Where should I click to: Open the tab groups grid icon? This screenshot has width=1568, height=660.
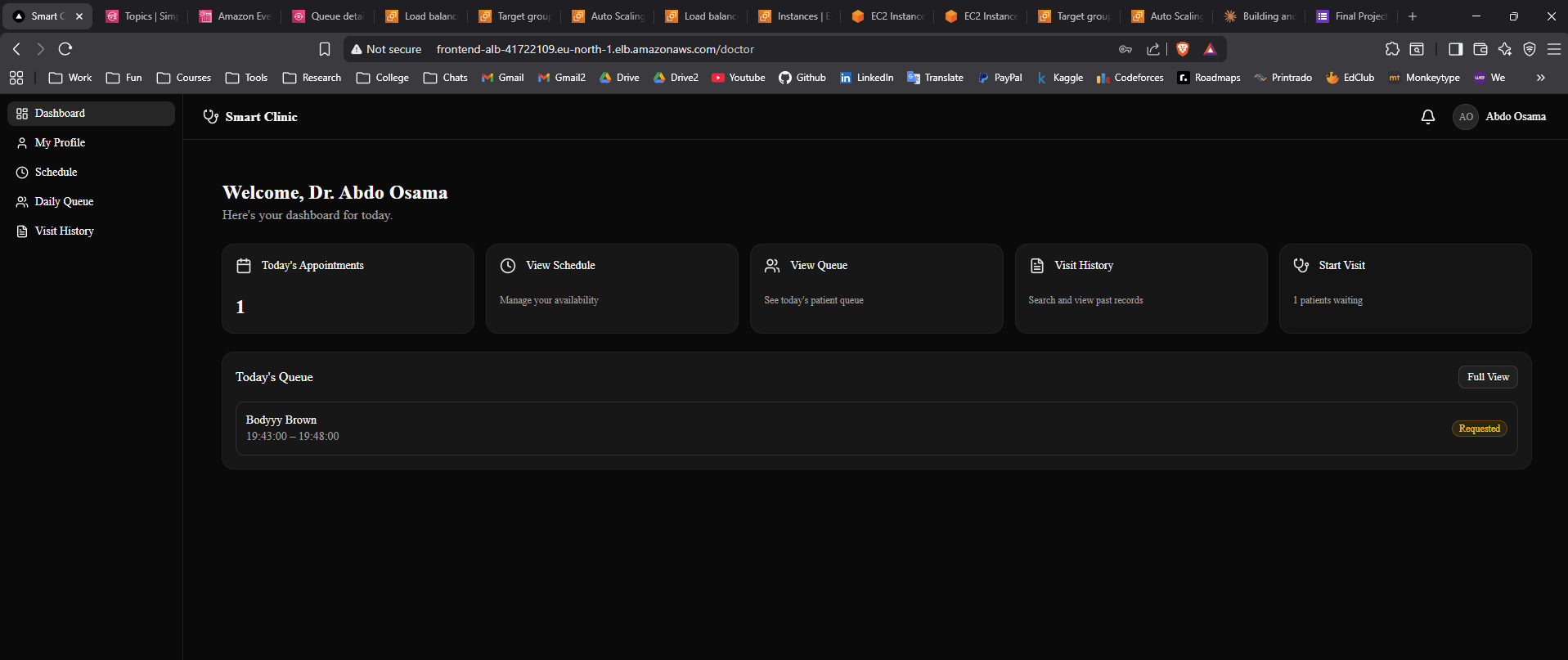16,78
